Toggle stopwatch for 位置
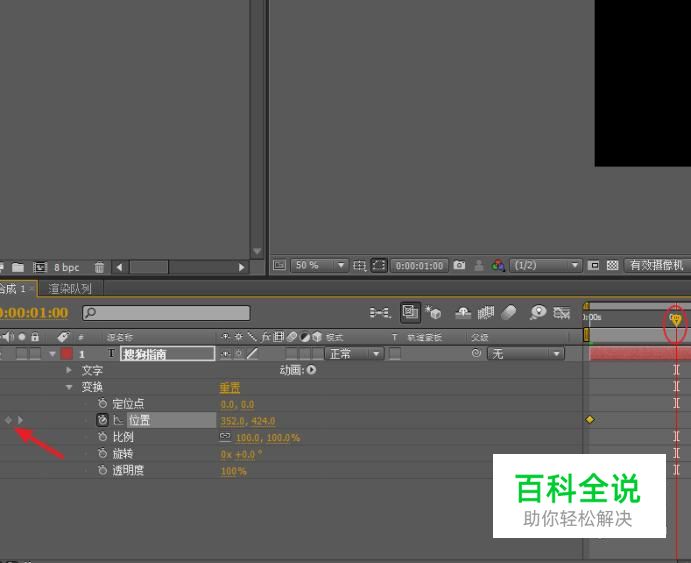Viewport: 691px width, 563px height. [x=102, y=420]
